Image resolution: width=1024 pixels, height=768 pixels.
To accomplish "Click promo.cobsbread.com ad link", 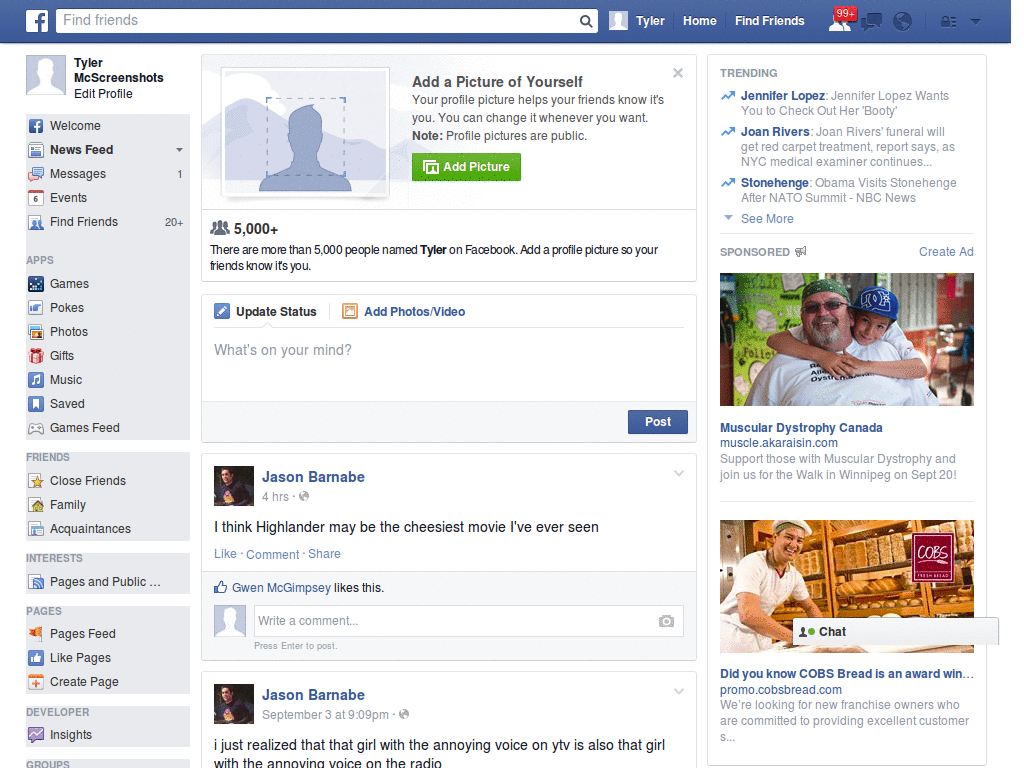I will [x=780, y=690].
